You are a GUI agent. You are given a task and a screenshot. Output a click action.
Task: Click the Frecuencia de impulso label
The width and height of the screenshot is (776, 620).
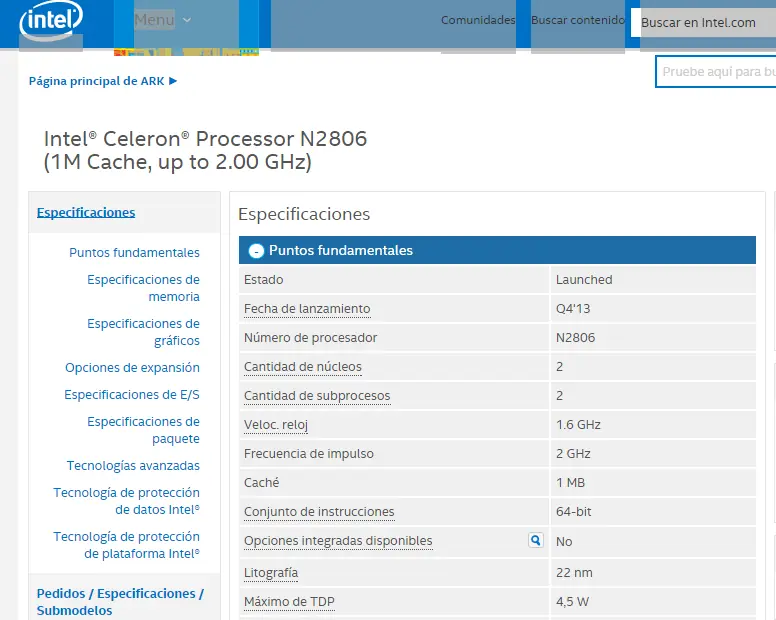pyautogui.click(x=308, y=454)
